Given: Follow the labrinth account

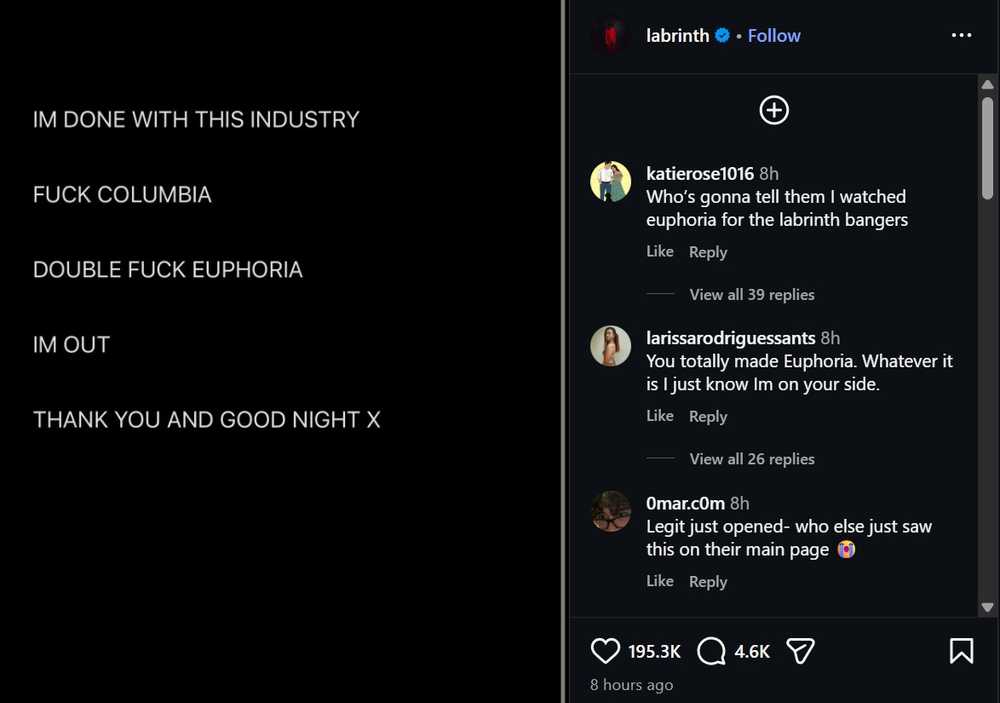Looking at the screenshot, I should coord(774,35).
